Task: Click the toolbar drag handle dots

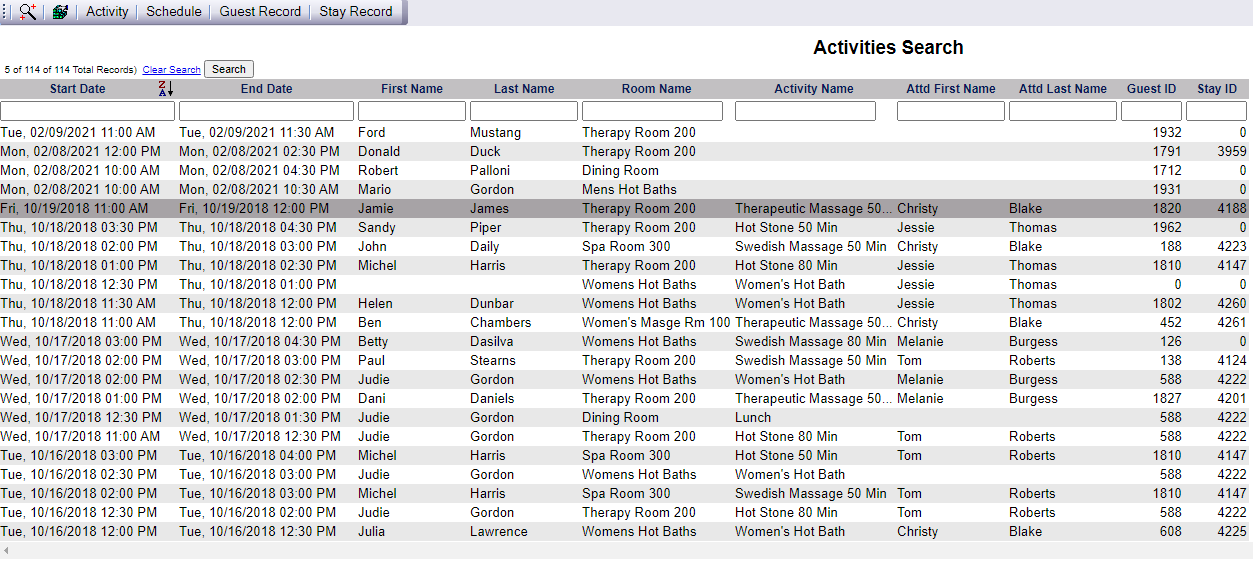Action: pos(5,12)
